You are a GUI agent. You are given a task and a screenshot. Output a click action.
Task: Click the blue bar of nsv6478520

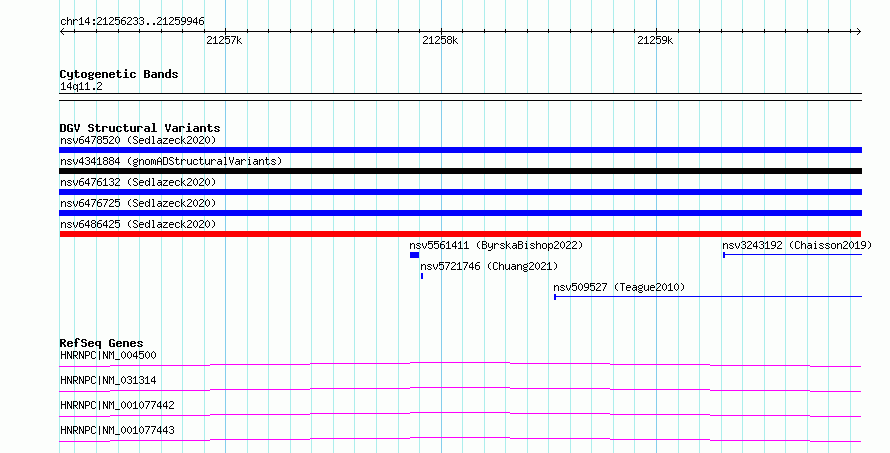460,150
